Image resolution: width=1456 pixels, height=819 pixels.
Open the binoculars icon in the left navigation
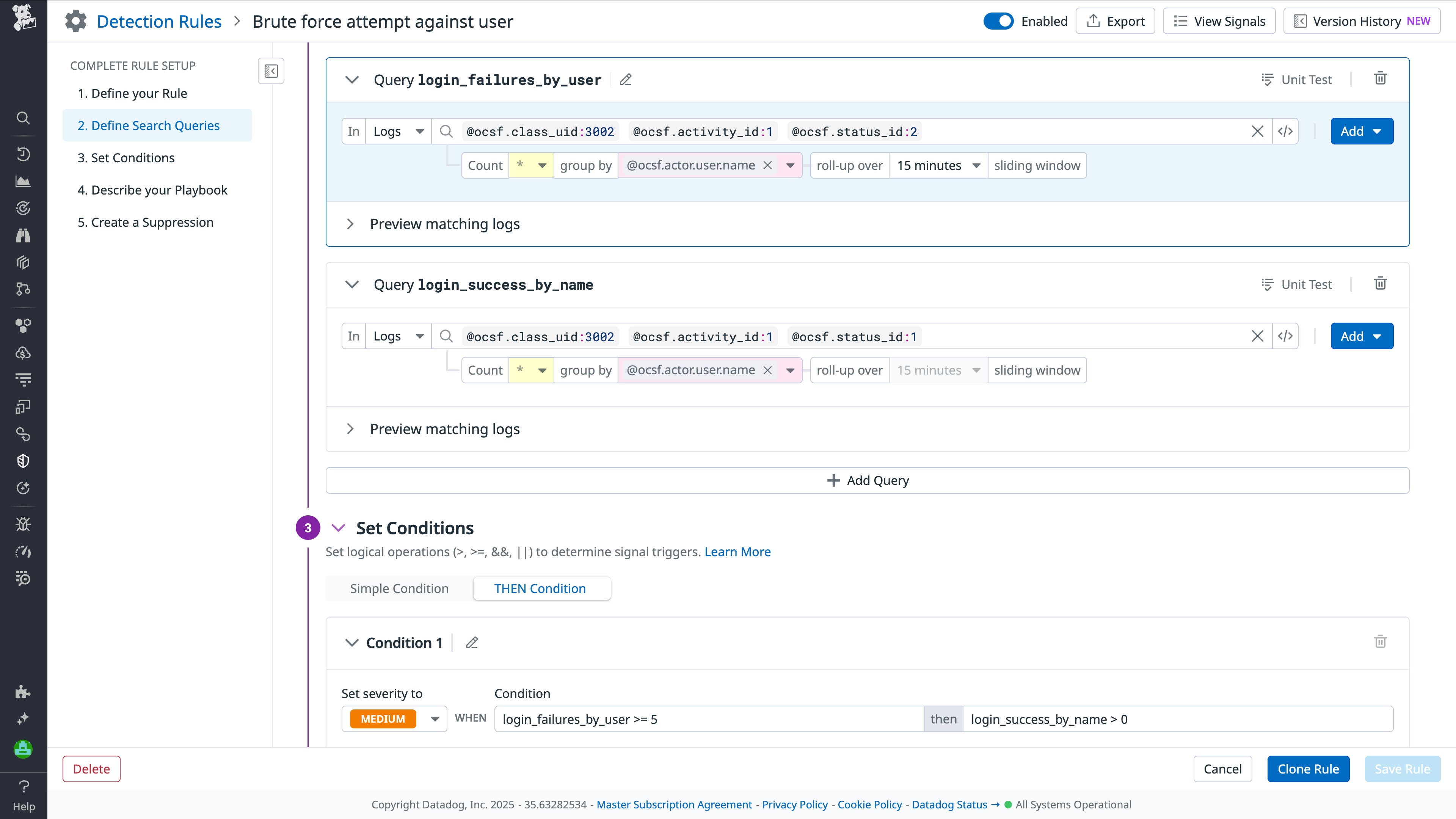pos(23,235)
